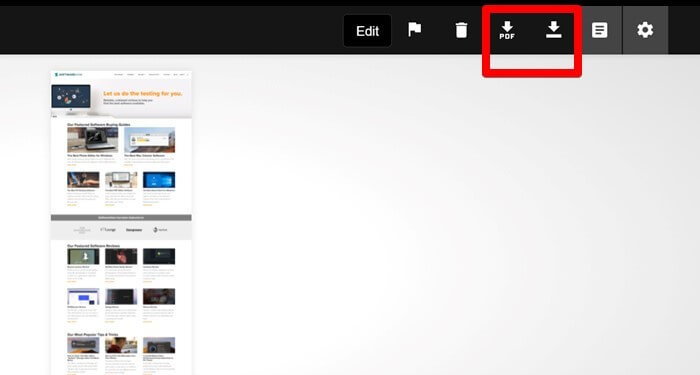700x375 pixels.
Task: Click the laptop photo in buying guides
Action: click(x=92, y=140)
